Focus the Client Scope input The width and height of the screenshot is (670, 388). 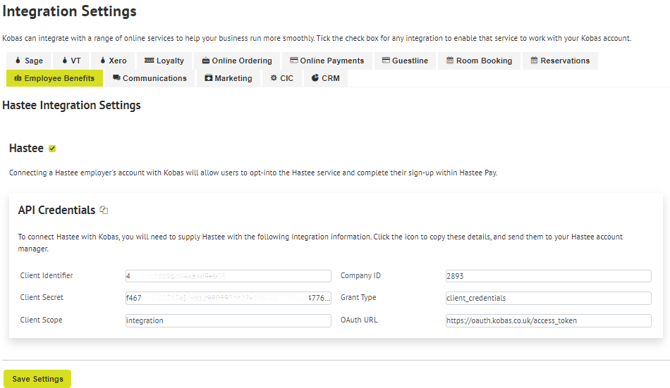[x=228, y=320]
